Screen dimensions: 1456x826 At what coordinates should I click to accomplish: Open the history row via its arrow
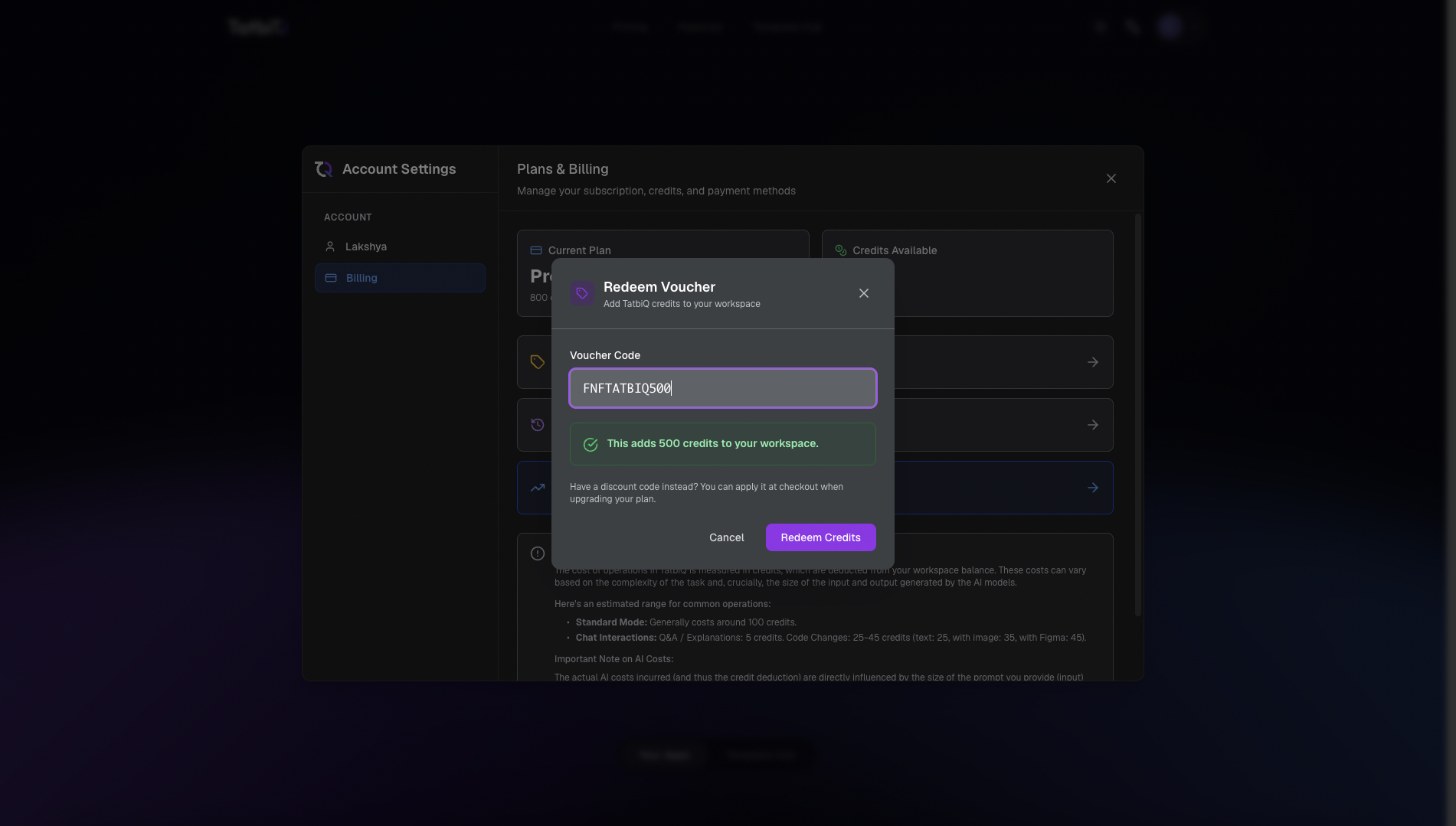pos(1093,425)
